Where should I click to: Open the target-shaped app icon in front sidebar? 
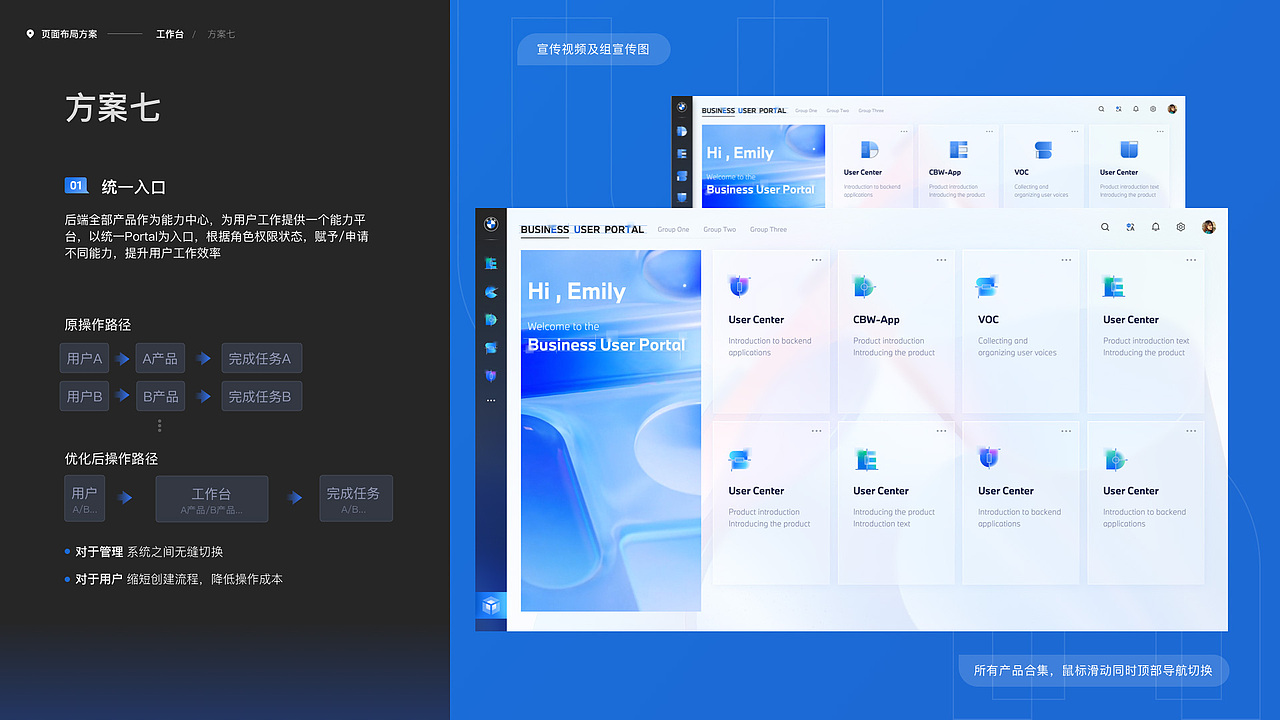[491, 320]
